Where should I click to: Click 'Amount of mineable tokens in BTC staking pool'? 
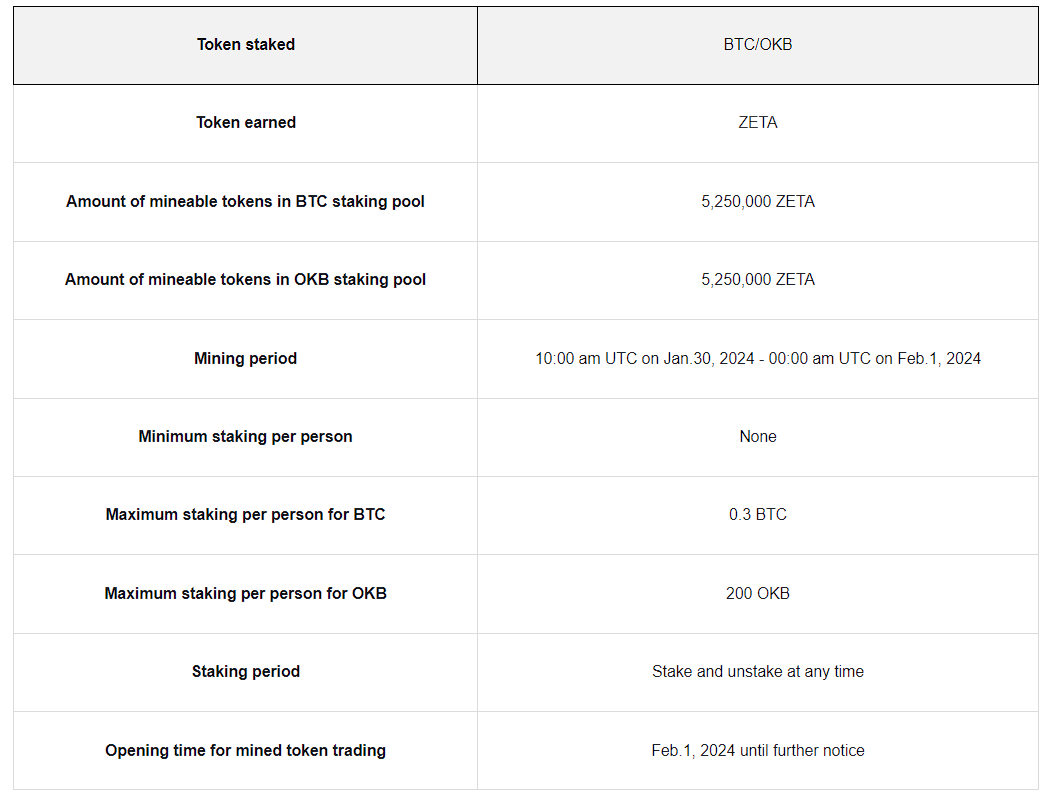click(x=245, y=201)
